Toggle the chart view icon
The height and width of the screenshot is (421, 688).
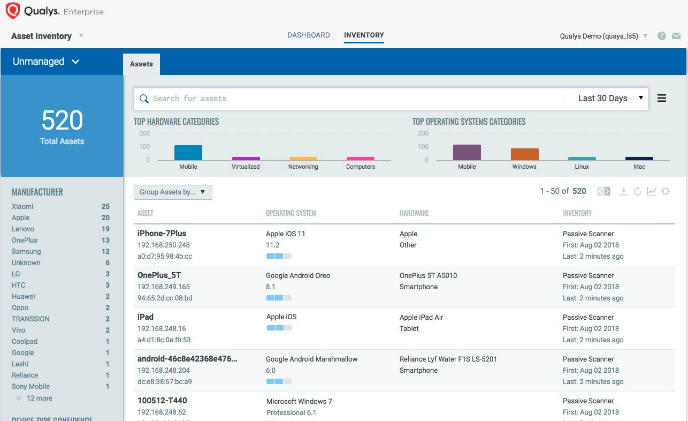[x=652, y=191]
